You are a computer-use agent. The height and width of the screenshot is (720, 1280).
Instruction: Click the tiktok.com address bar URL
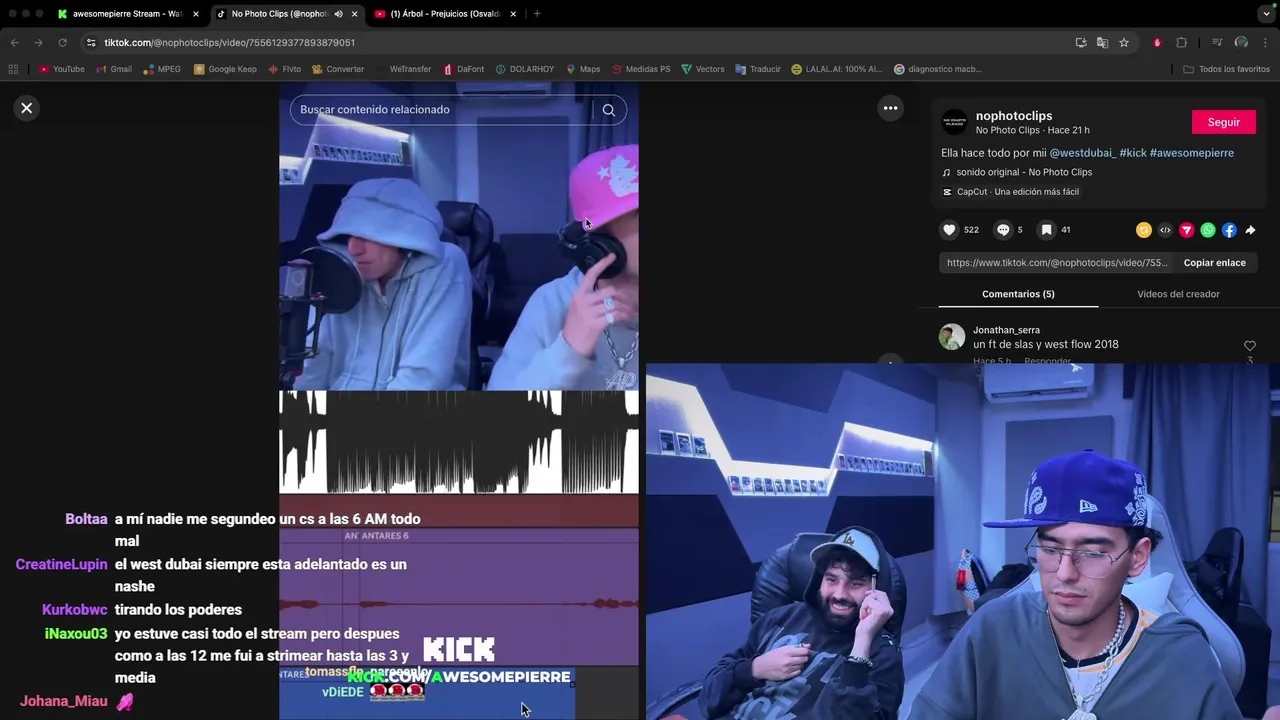tap(229, 43)
